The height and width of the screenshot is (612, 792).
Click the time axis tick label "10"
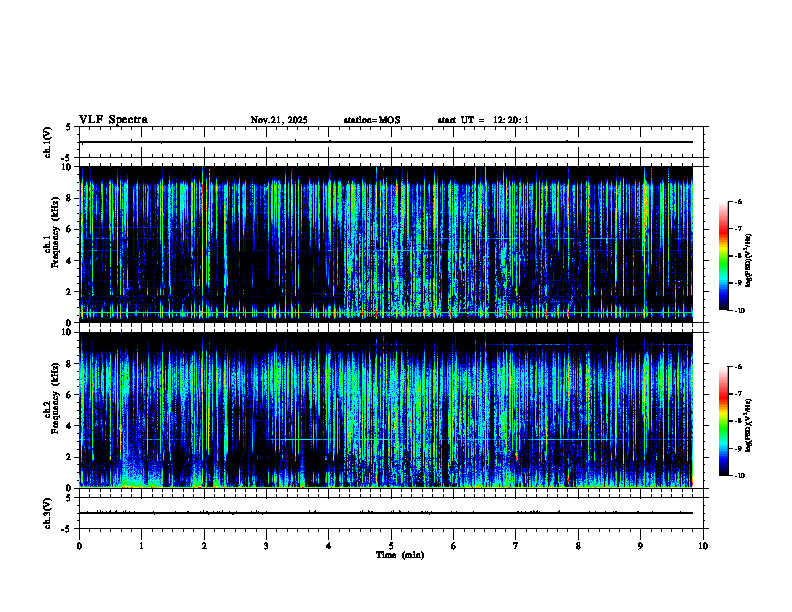[703, 546]
